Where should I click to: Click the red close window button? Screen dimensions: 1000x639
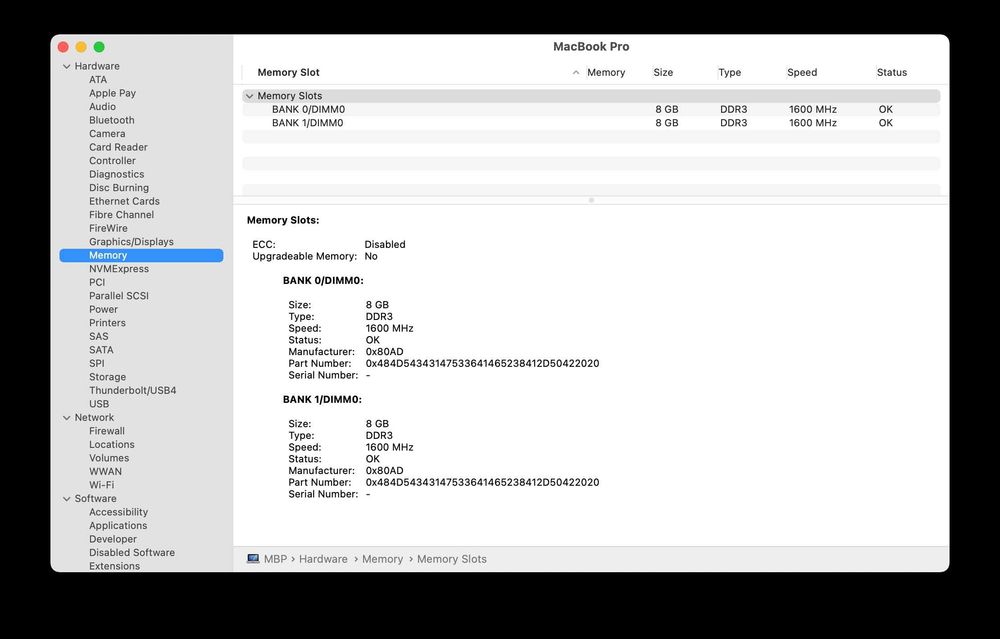[63, 47]
